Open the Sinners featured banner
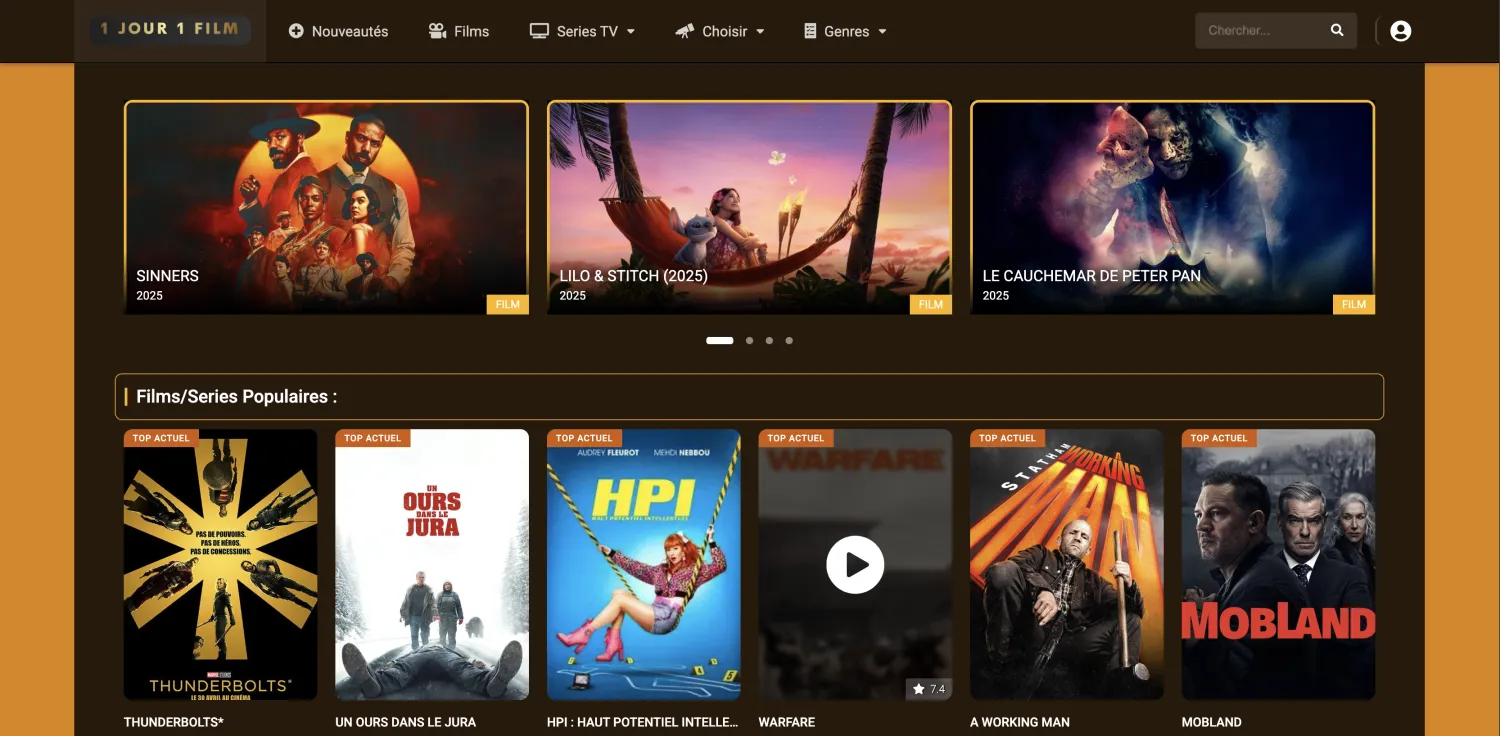 coord(326,207)
